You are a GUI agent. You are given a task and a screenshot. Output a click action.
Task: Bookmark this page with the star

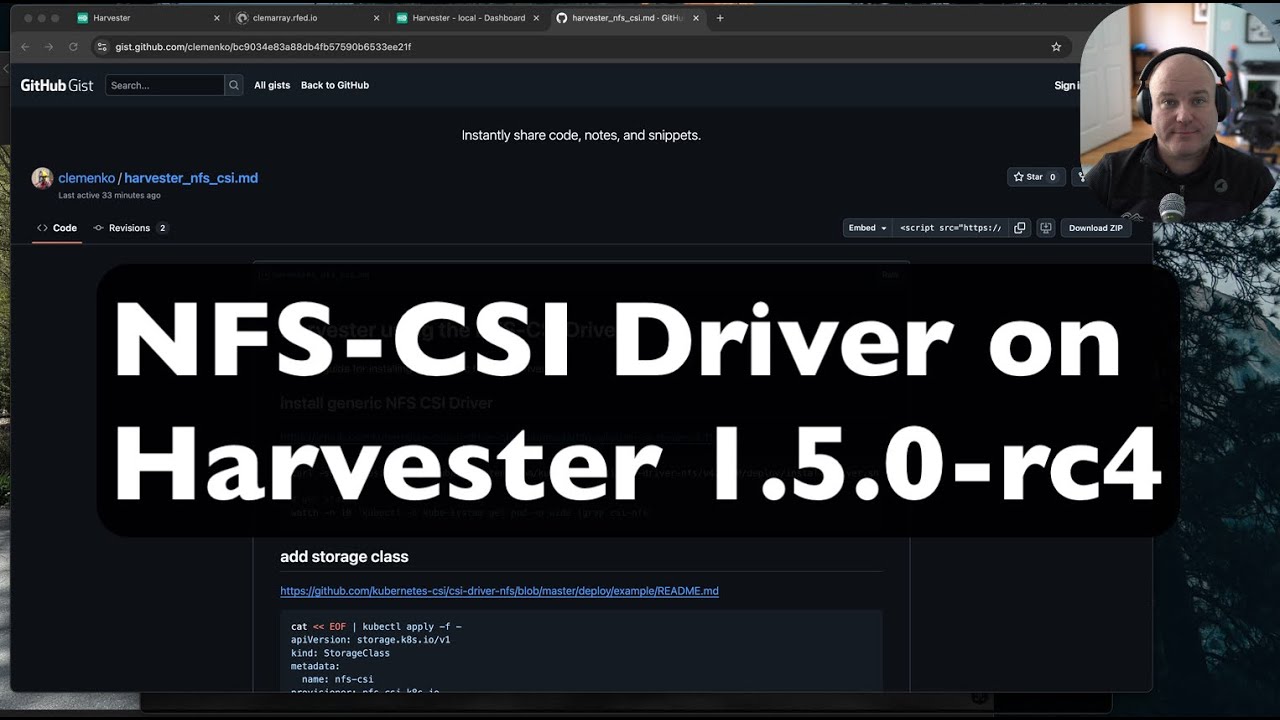1056,47
